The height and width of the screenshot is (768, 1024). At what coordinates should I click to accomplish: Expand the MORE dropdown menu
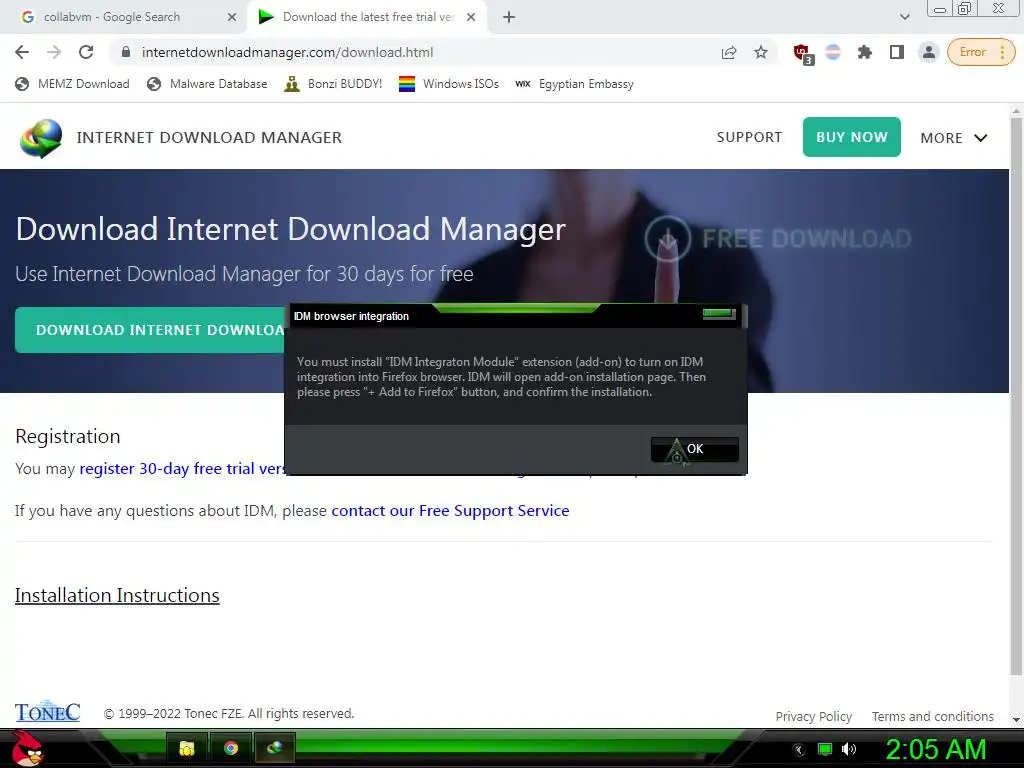coord(953,138)
